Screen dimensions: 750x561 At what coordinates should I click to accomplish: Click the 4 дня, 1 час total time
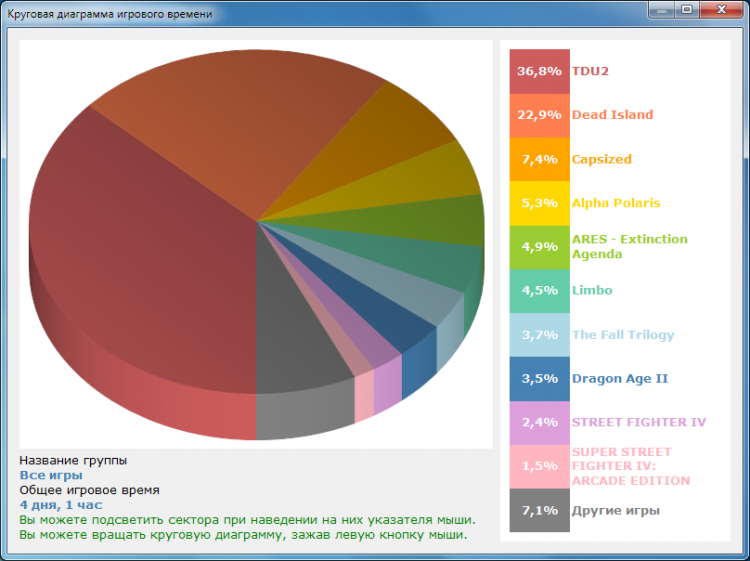click(61, 505)
